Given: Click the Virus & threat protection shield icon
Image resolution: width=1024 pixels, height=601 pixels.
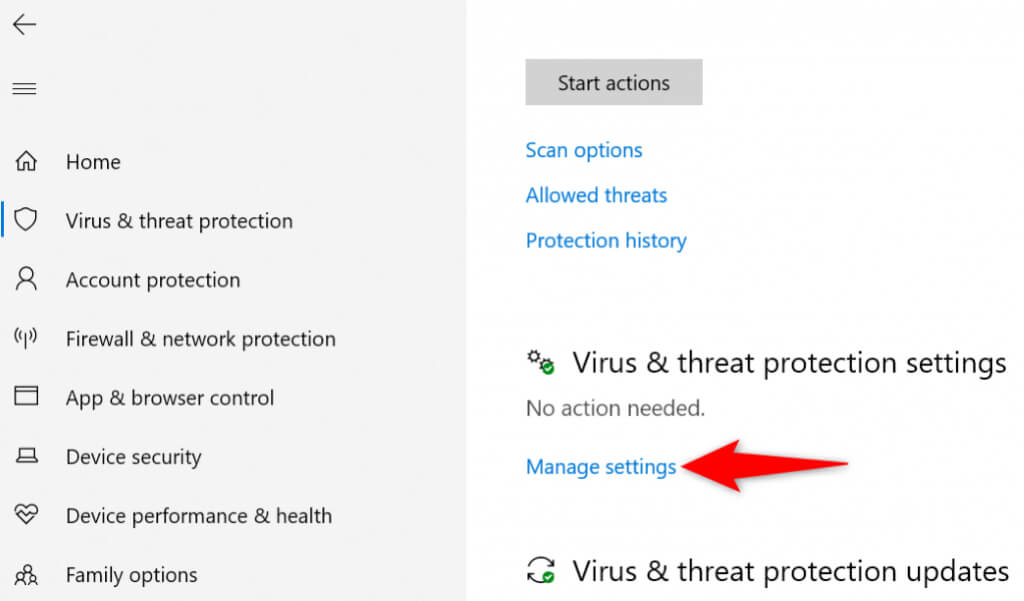Looking at the screenshot, I should pyautogui.click(x=26, y=220).
